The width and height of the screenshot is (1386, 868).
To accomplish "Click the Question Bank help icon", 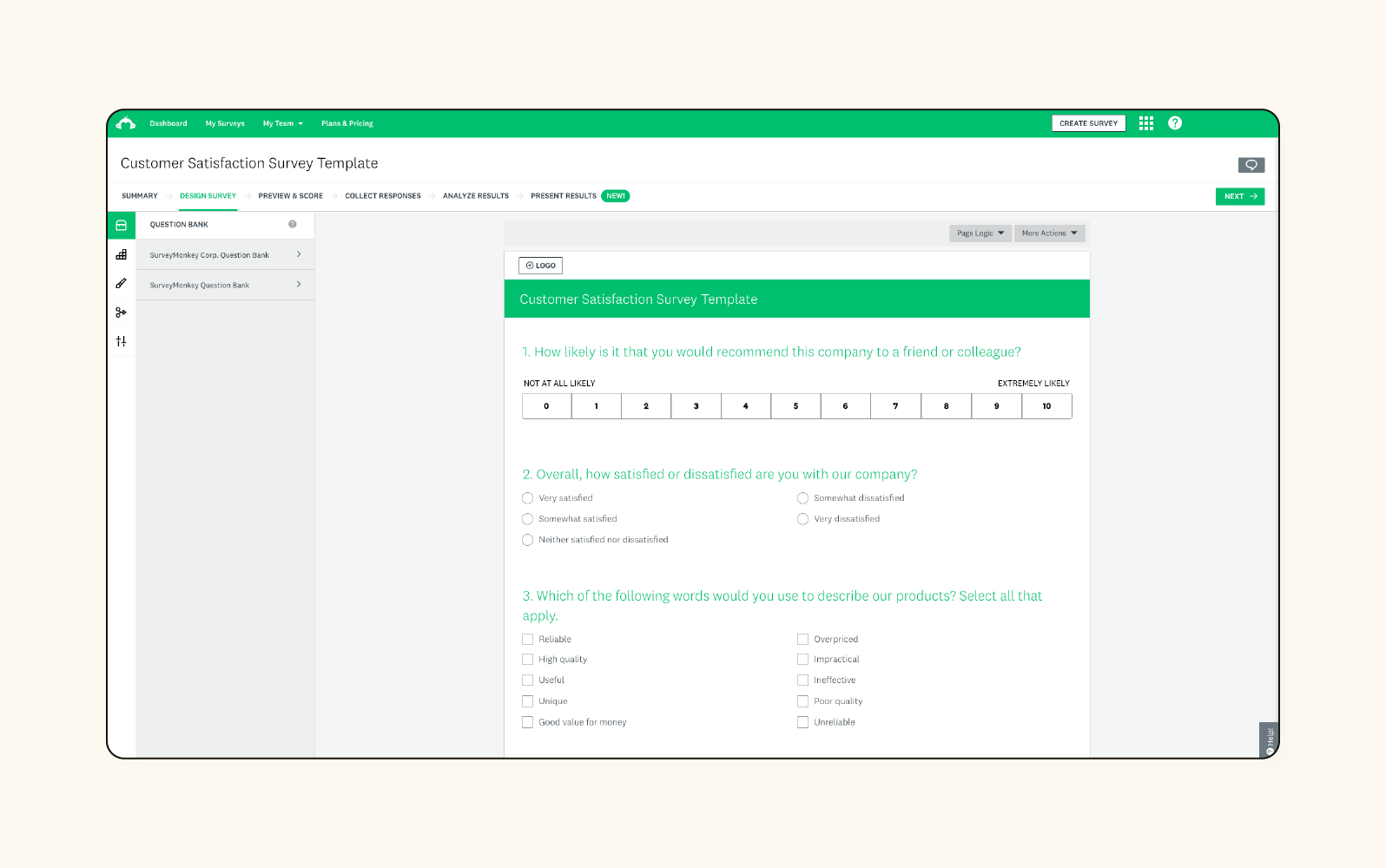I will 293,224.
